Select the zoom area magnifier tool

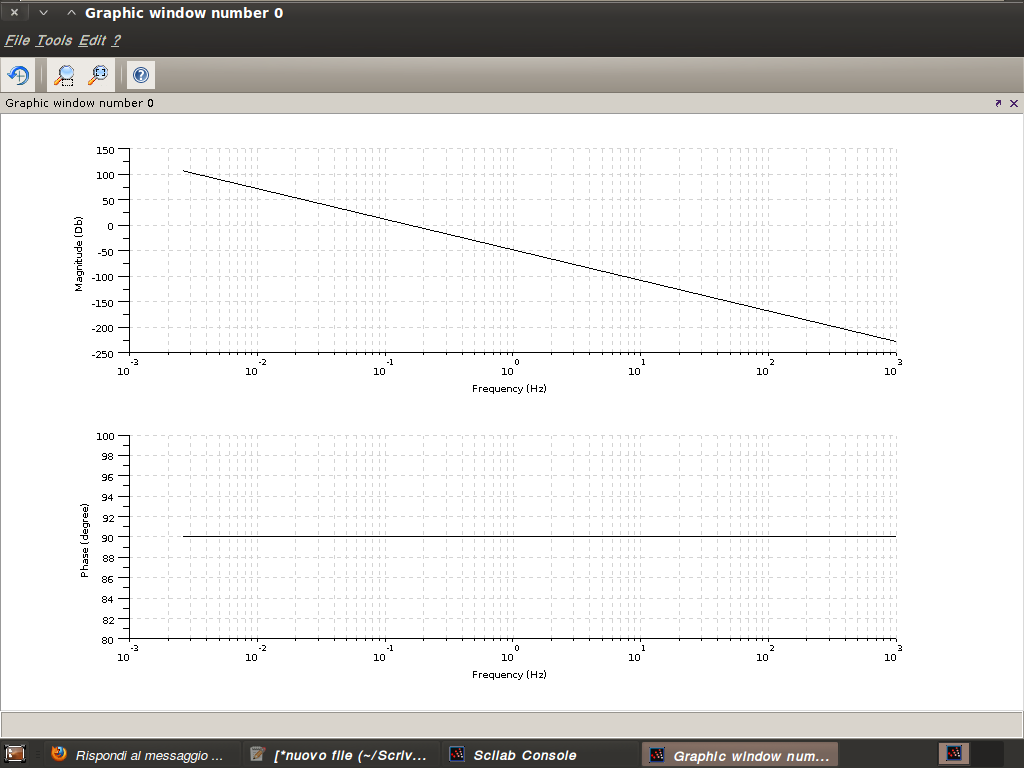(65, 75)
